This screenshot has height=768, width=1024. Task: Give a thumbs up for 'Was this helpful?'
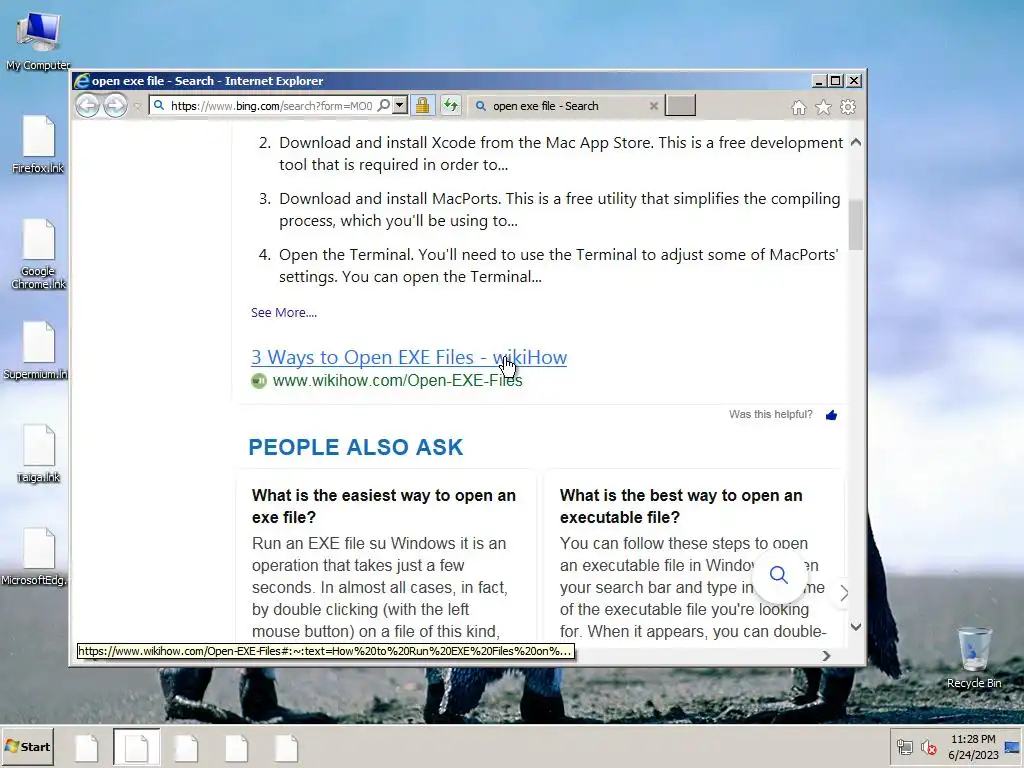coord(831,415)
